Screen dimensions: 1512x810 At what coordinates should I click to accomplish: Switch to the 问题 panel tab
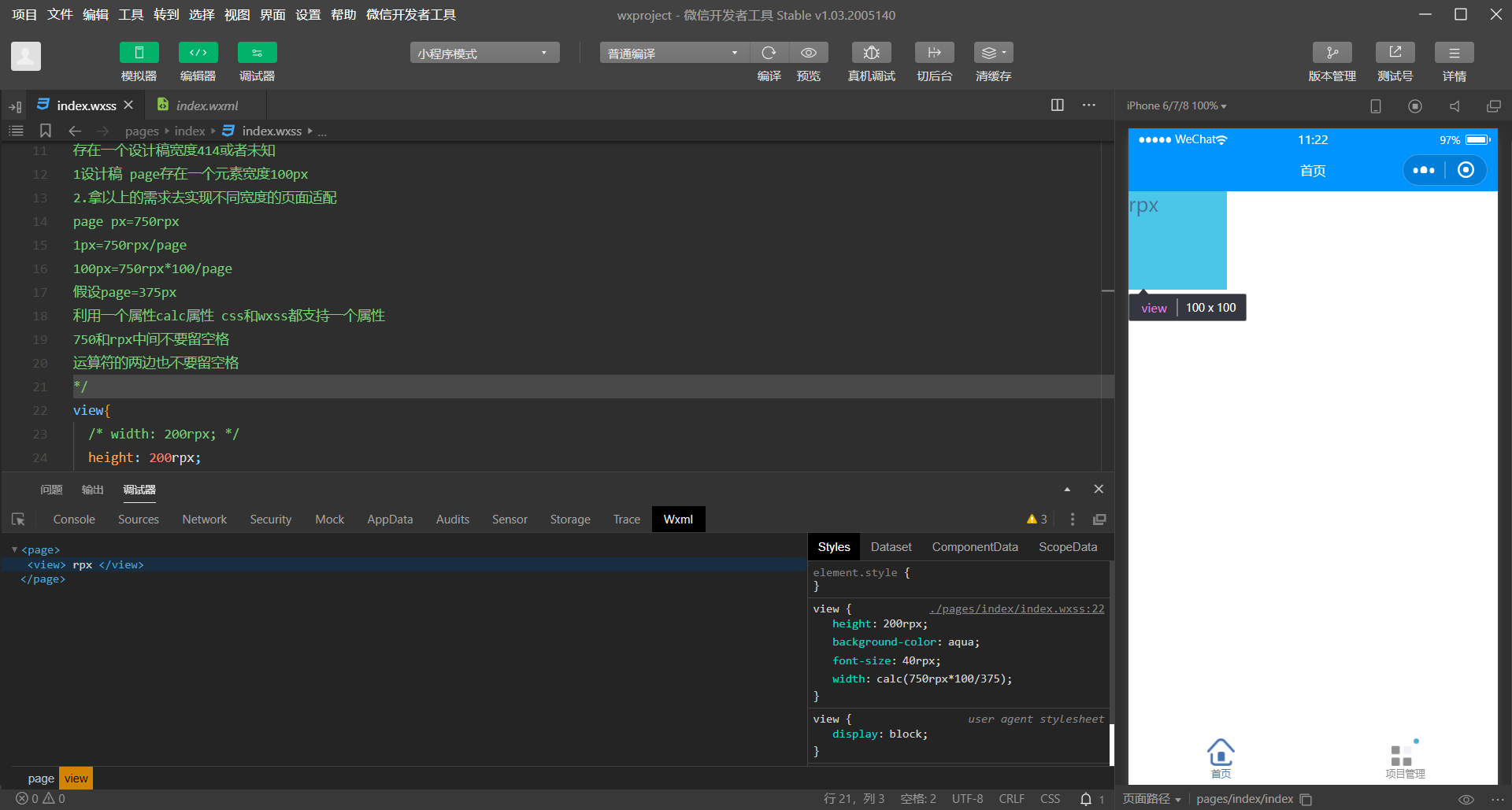51,490
